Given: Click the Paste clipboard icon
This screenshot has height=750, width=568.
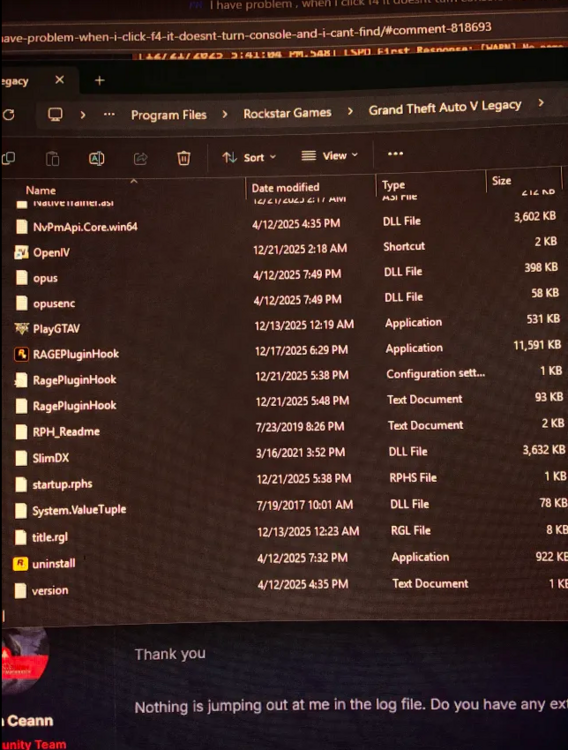Looking at the screenshot, I should pos(53,158).
